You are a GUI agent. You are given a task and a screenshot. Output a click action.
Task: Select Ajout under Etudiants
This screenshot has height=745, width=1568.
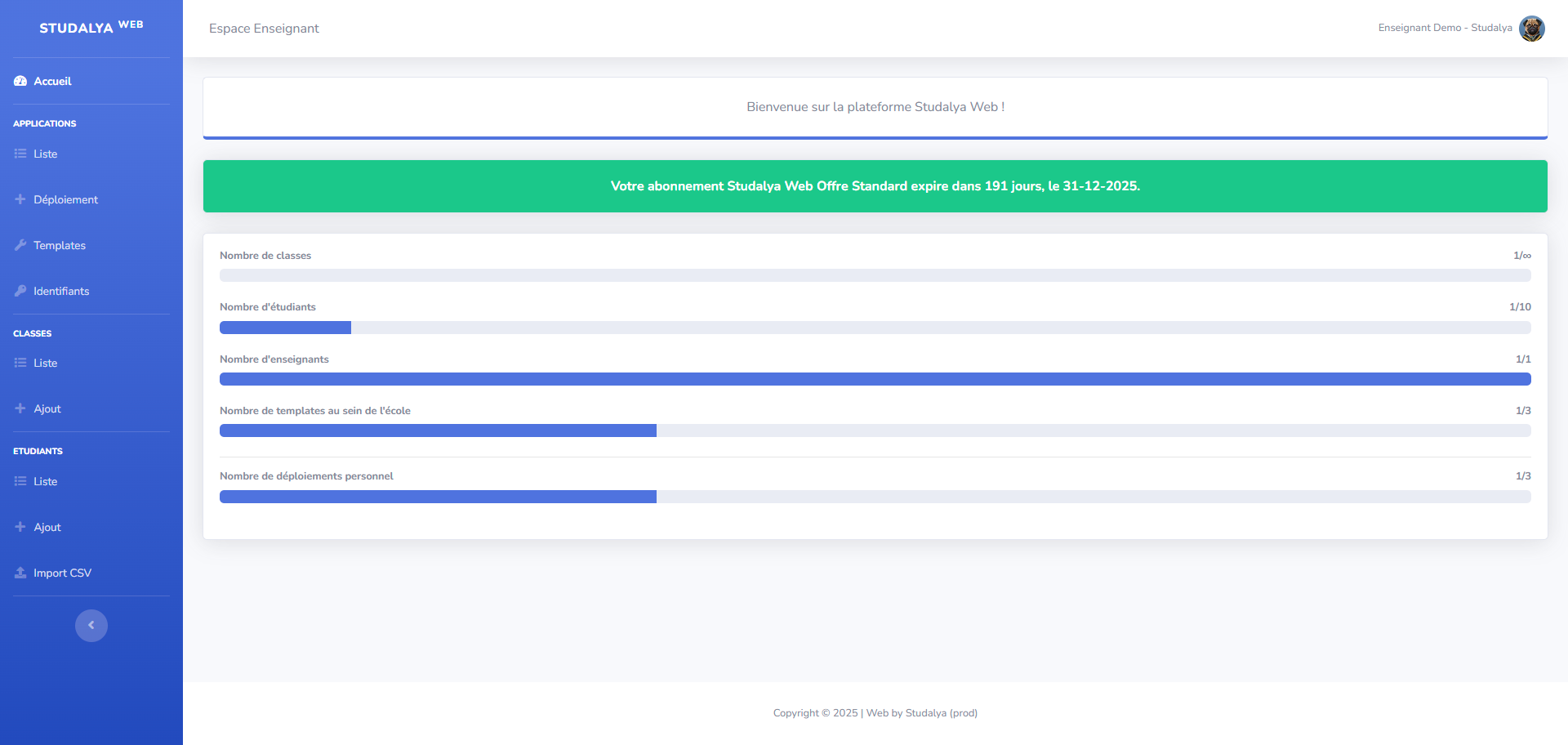click(x=91, y=527)
